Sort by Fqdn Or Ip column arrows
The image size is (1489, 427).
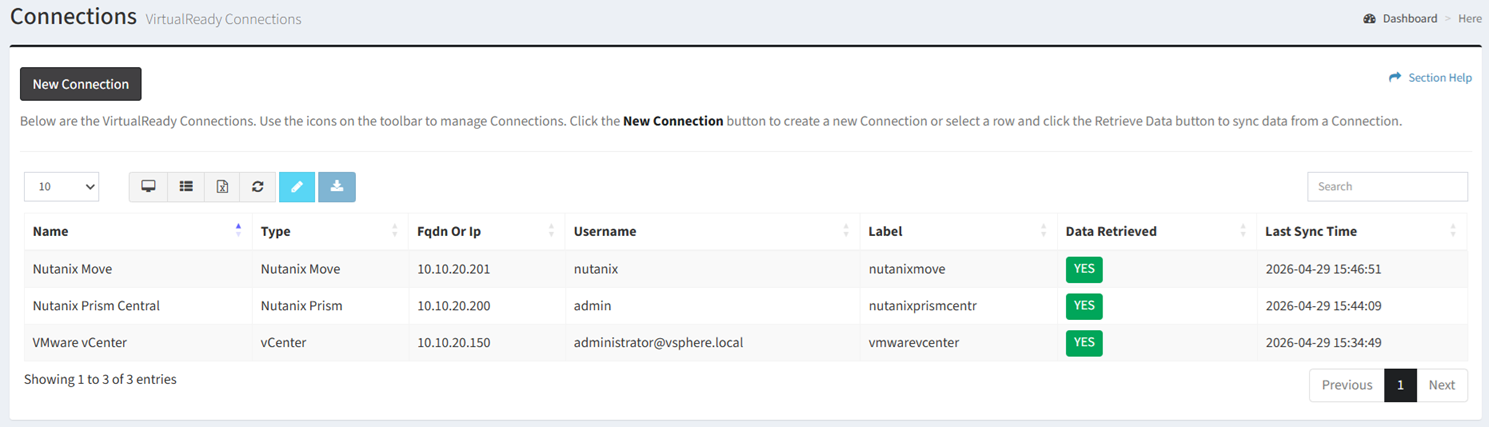[x=551, y=231]
